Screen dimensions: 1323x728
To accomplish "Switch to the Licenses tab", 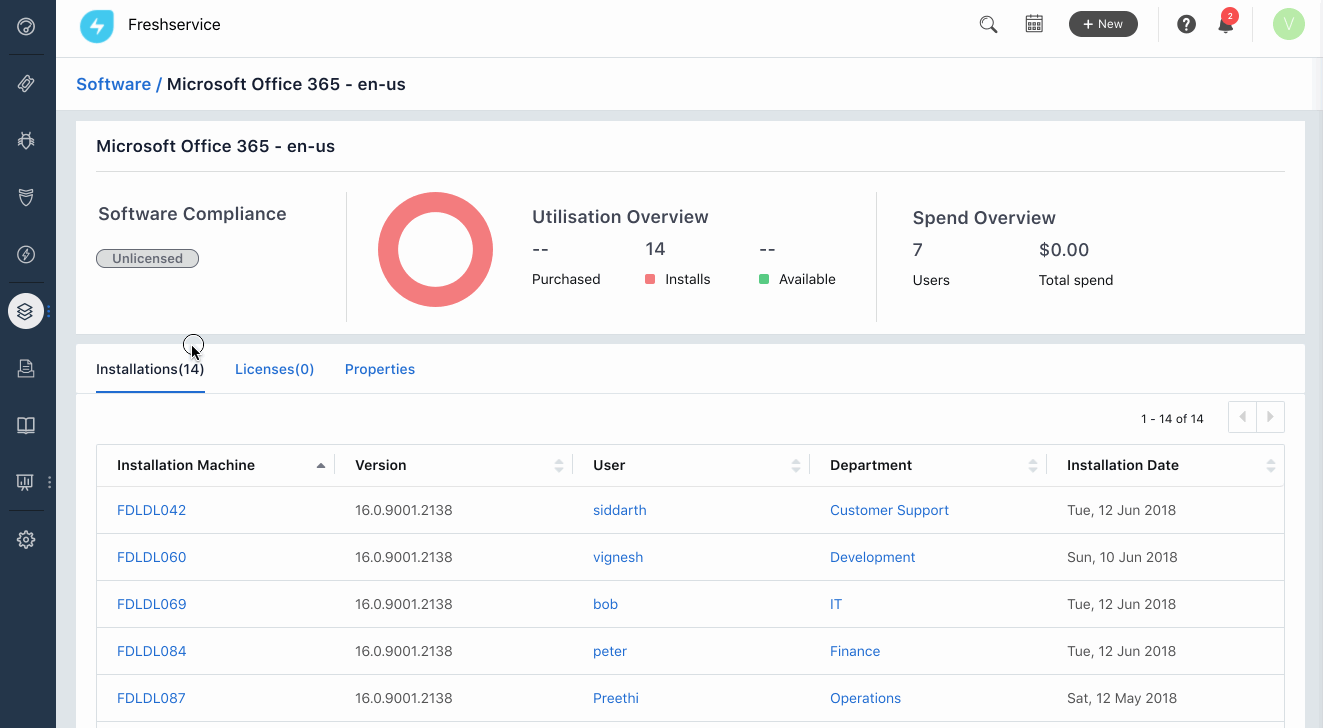I will (274, 369).
